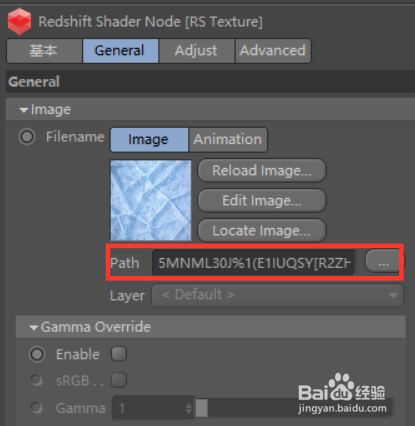The height and width of the screenshot is (426, 415).
Task: Click the Edit Image button
Action: coord(262,200)
